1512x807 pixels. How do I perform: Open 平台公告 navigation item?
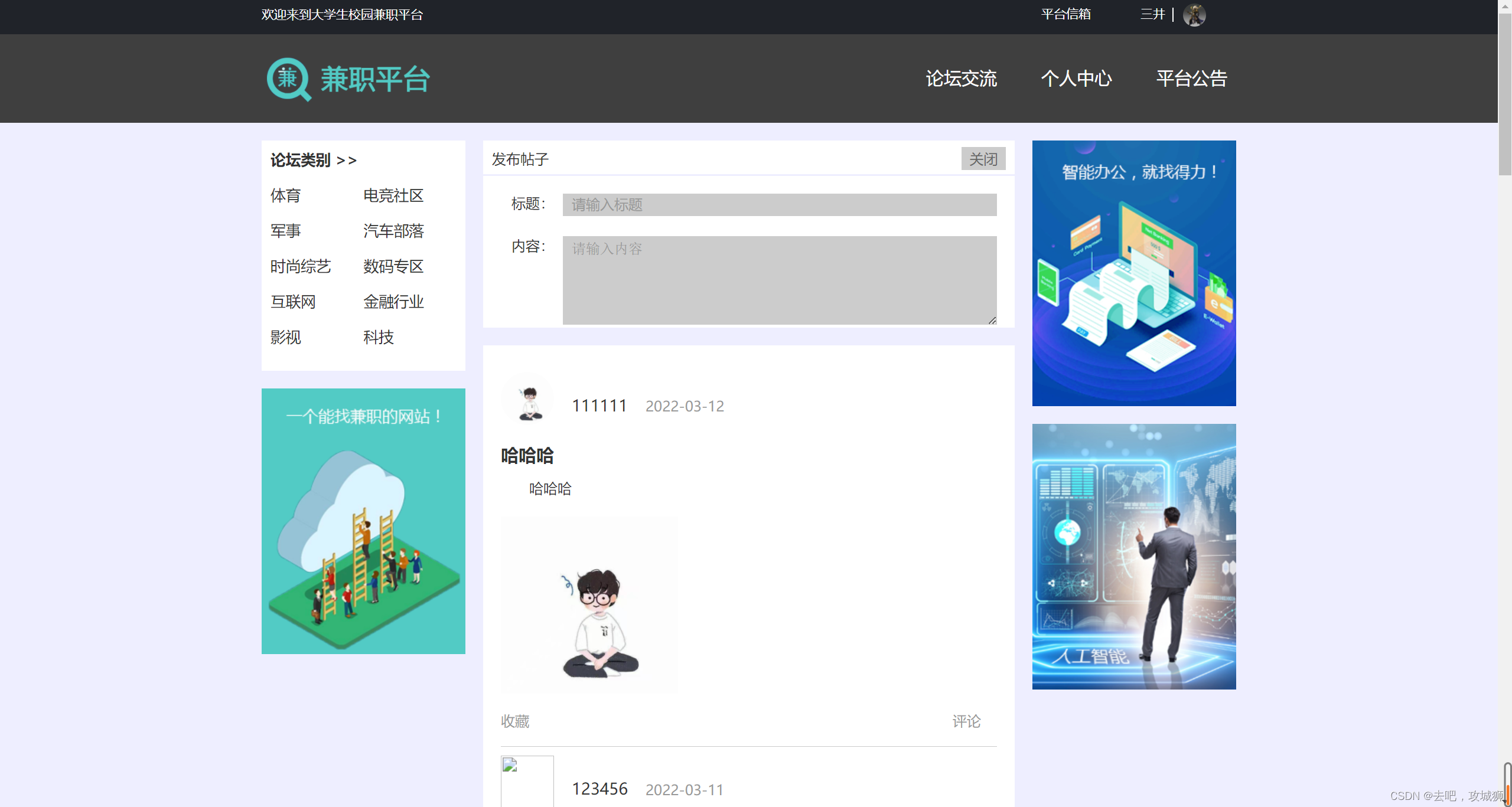tap(1191, 79)
